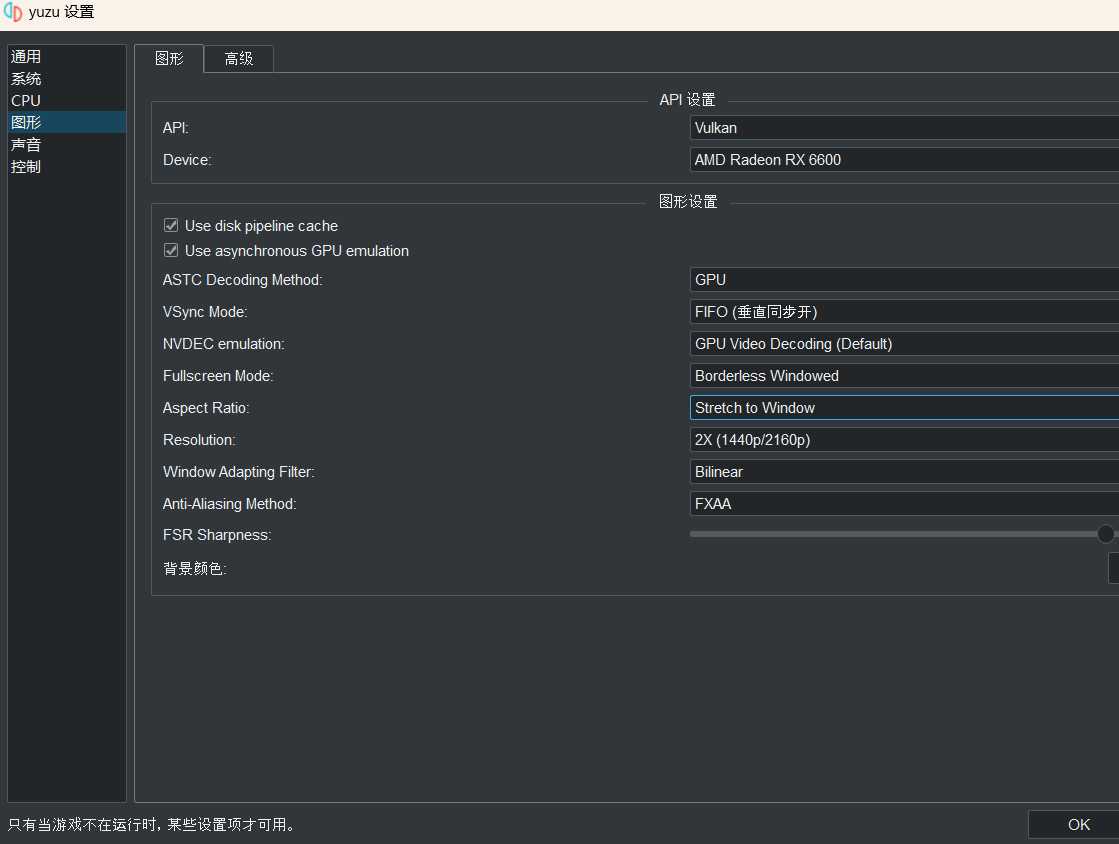The height and width of the screenshot is (844, 1119).
Task: Open the Aspect Ratio dropdown
Action: [x=900, y=407]
